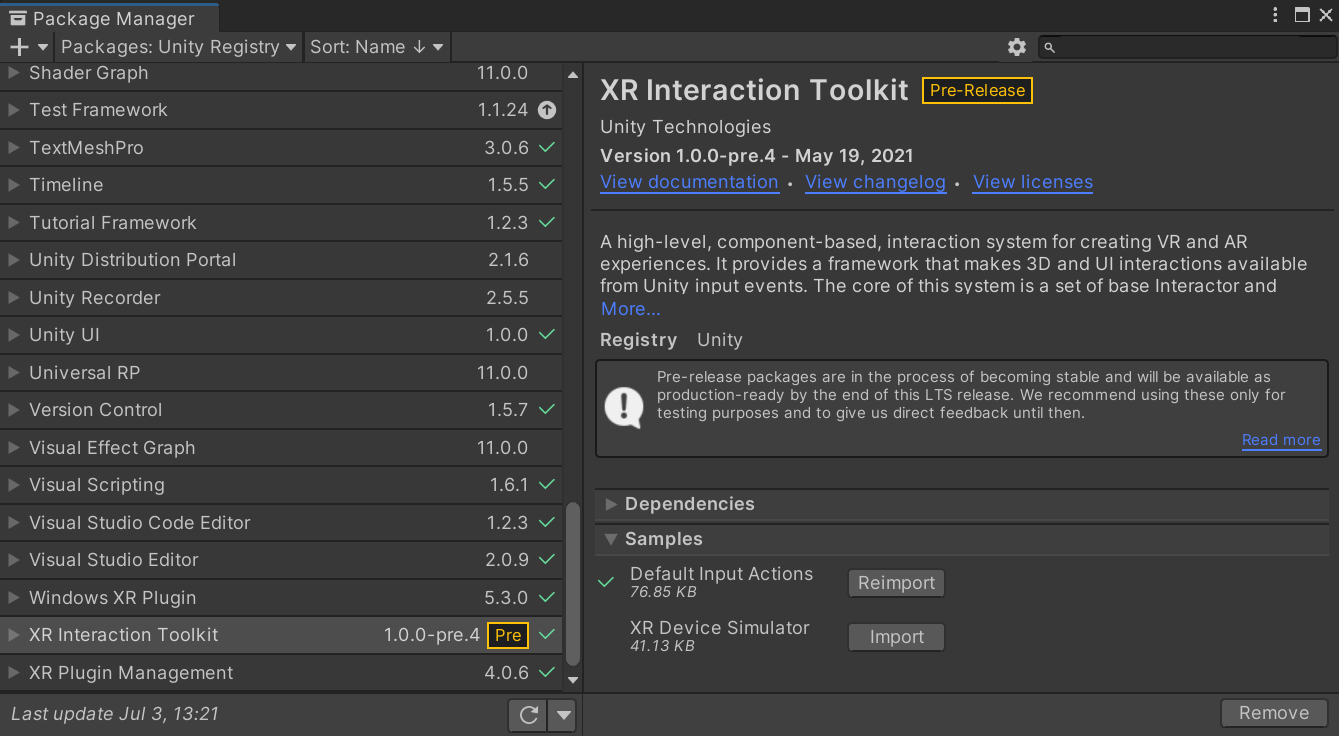This screenshot has width=1339, height=736.
Task: Open the Package Manager settings gear
Action: (x=1017, y=47)
